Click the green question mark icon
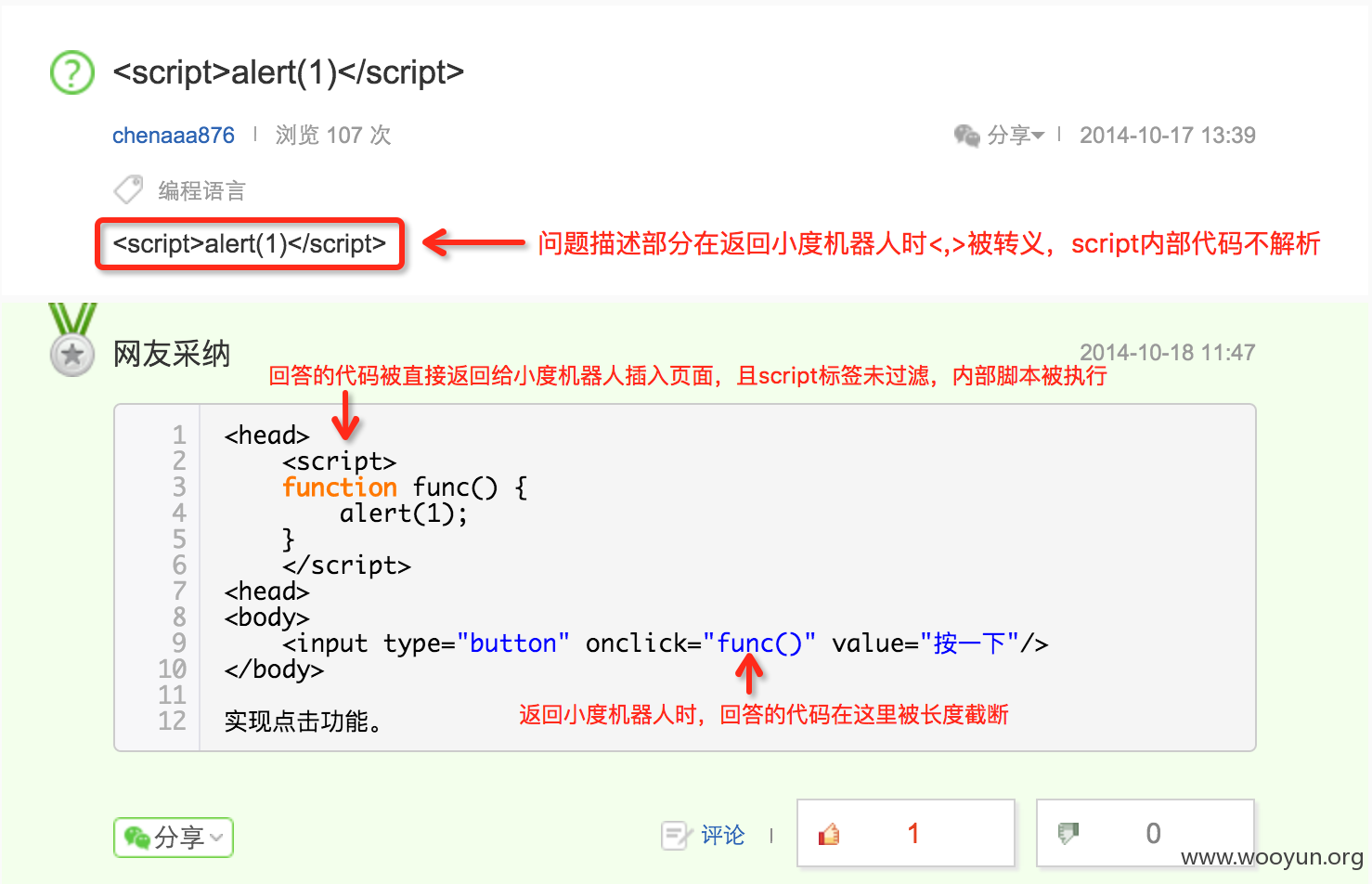The height and width of the screenshot is (884, 1372). (72, 72)
